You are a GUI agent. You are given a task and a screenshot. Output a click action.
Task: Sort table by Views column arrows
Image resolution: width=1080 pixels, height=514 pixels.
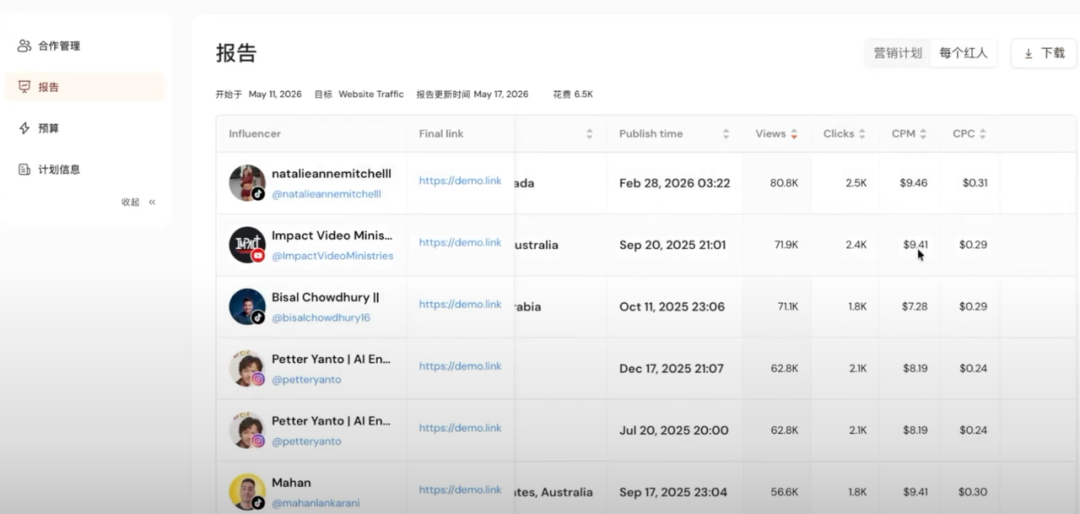click(x=794, y=134)
